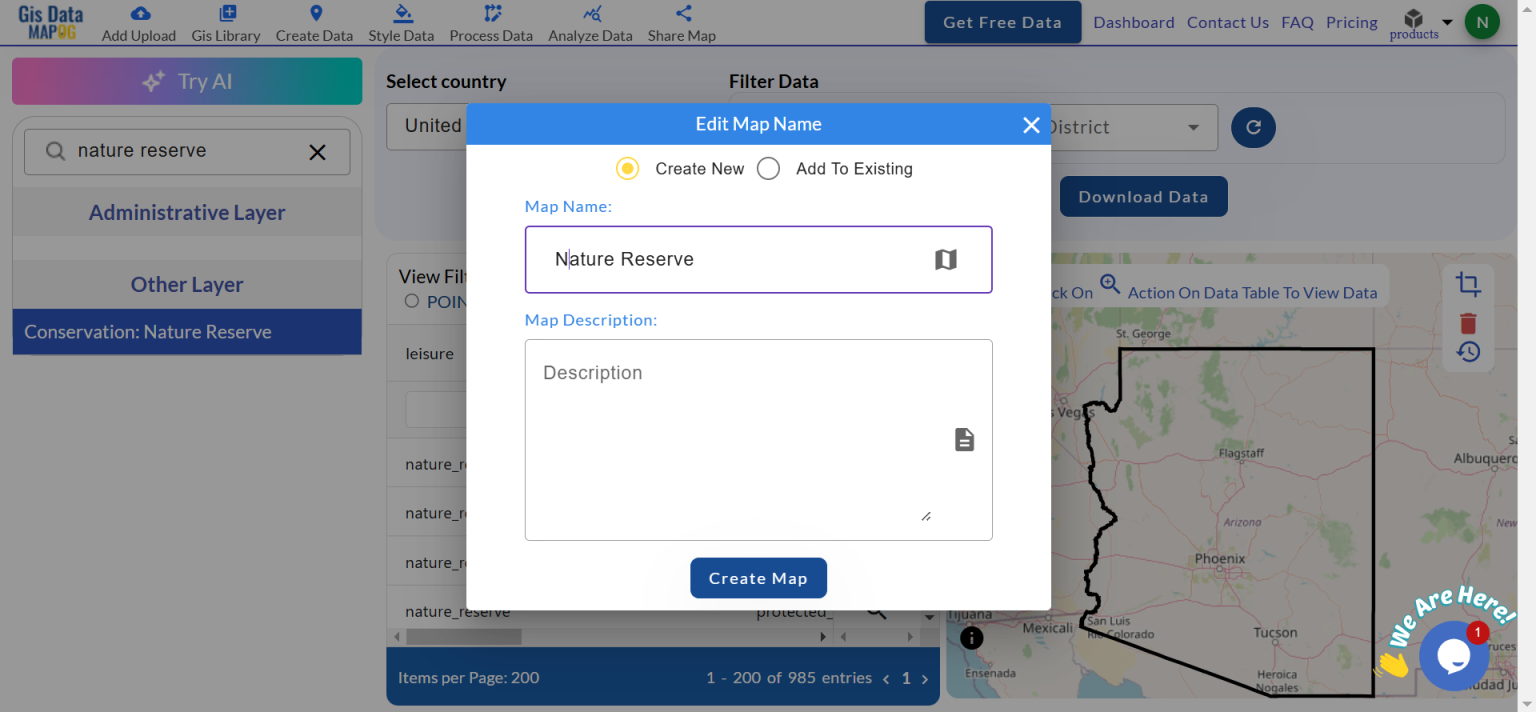Click the Create Map button

758,578
